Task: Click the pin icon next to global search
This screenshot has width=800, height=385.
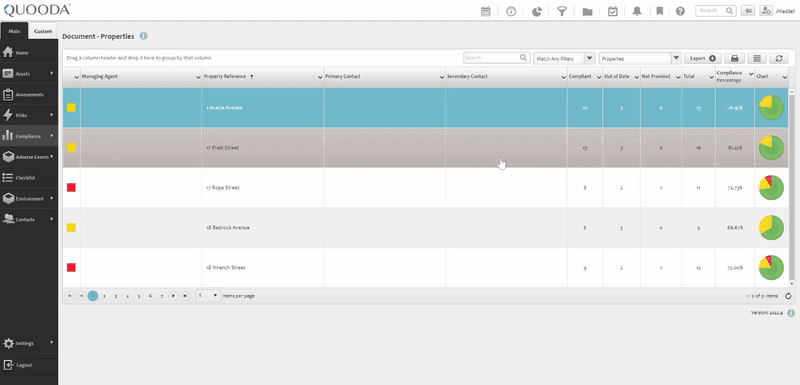Action: pos(748,11)
